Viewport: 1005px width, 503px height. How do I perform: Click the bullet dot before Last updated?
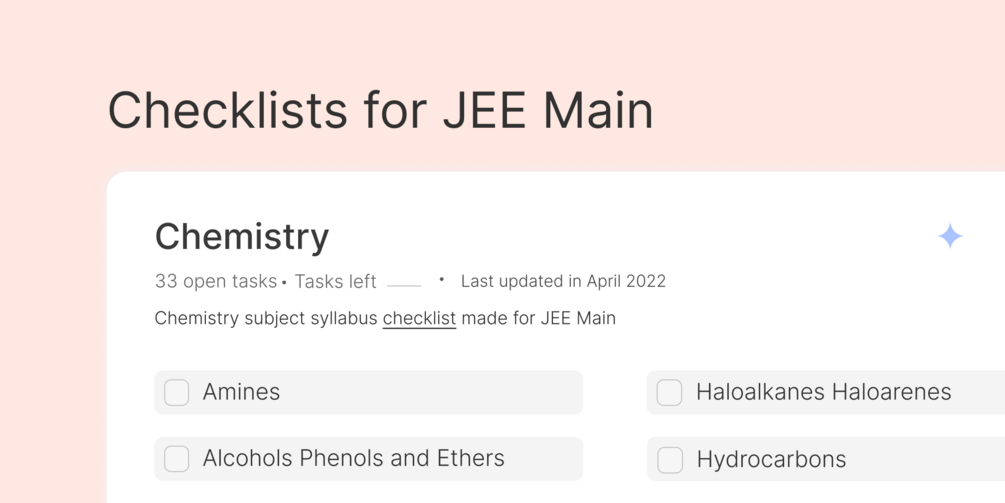441,280
